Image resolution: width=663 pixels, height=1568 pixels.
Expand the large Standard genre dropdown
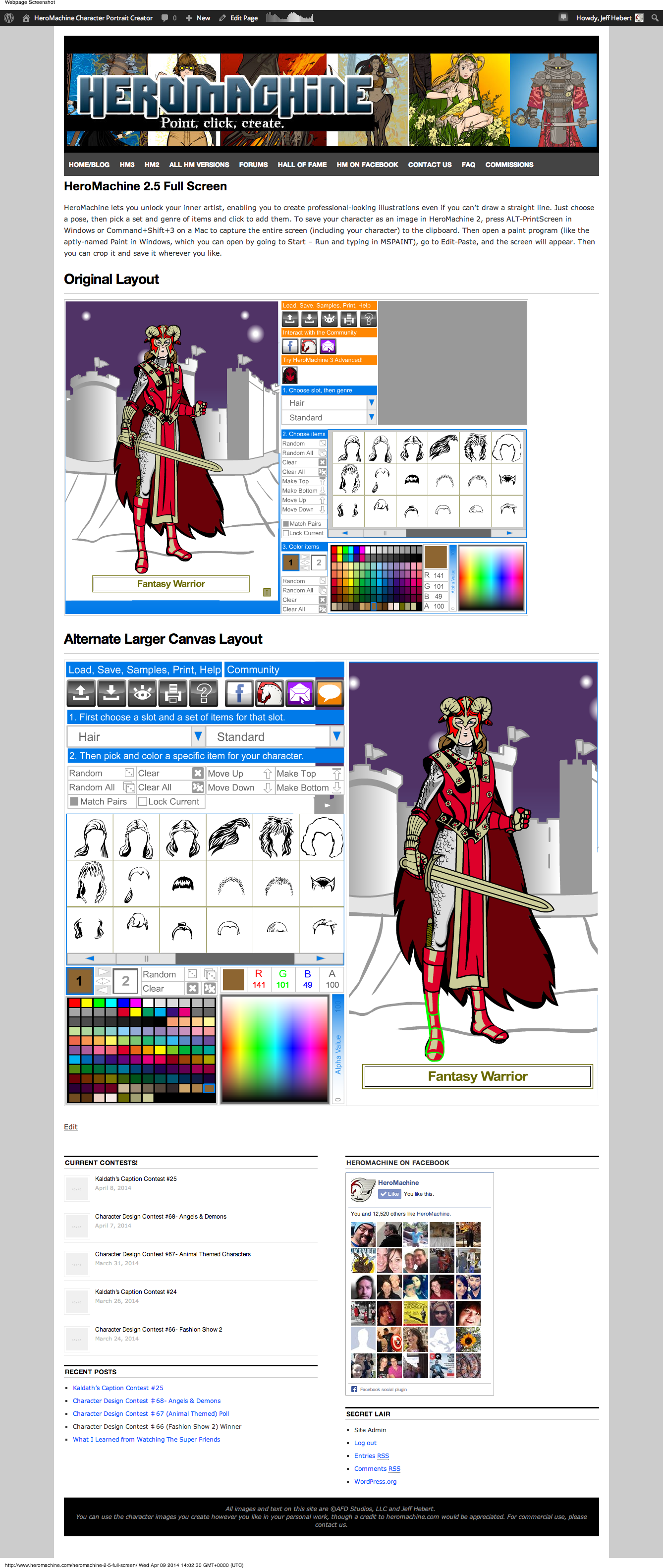(x=274, y=736)
